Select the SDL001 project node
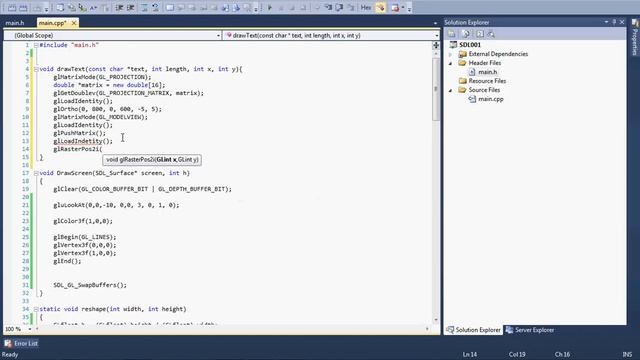Image resolution: width=640 pixels, height=360 pixels. pos(470,45)
